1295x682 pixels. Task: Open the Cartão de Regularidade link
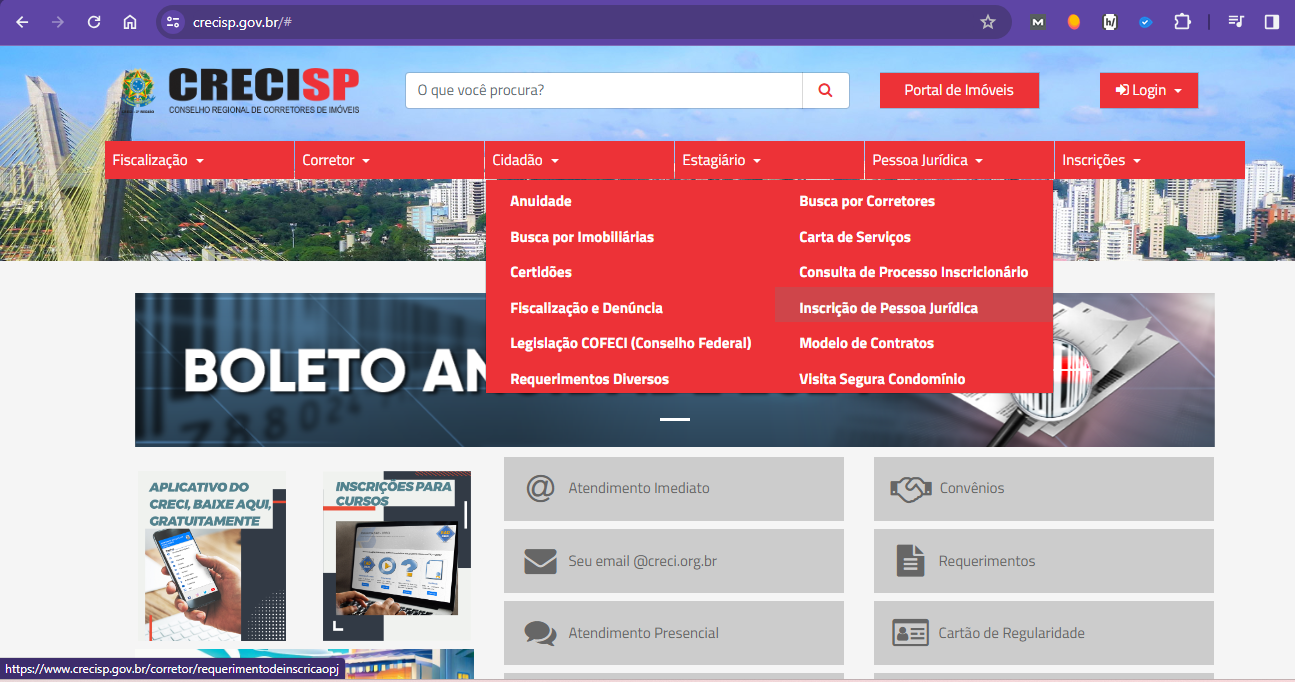coord(1044,633)
